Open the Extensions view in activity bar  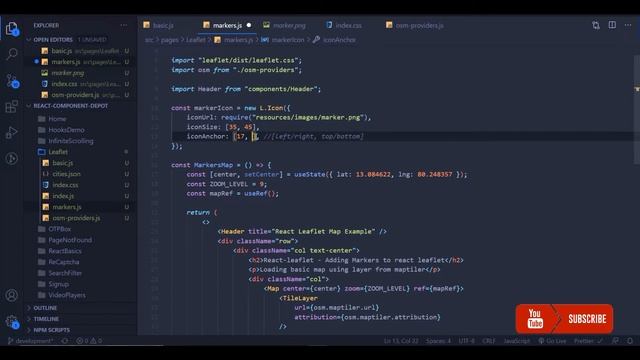click(x=12, y=107)
